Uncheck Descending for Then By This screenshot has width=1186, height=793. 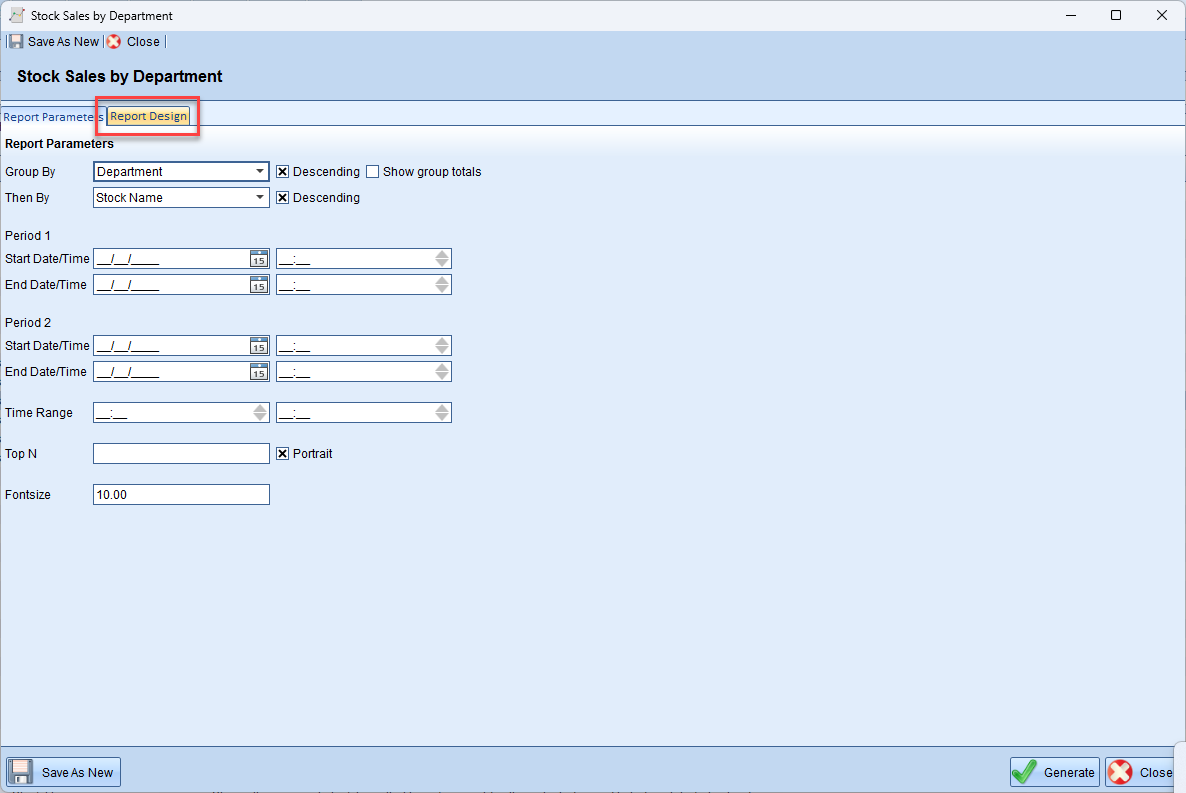[x=283, y=198]
